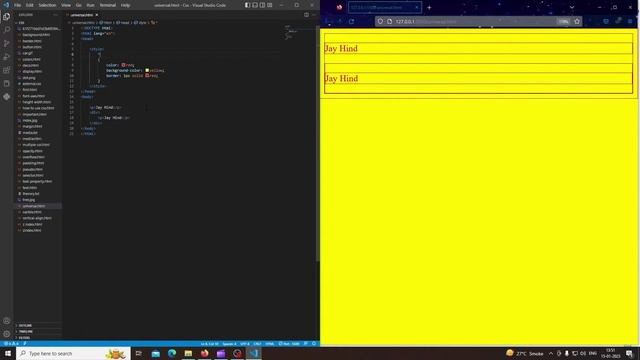Screen dimensions: 640x360
Task: Open the Selection menu
Action: click(47, 5)
